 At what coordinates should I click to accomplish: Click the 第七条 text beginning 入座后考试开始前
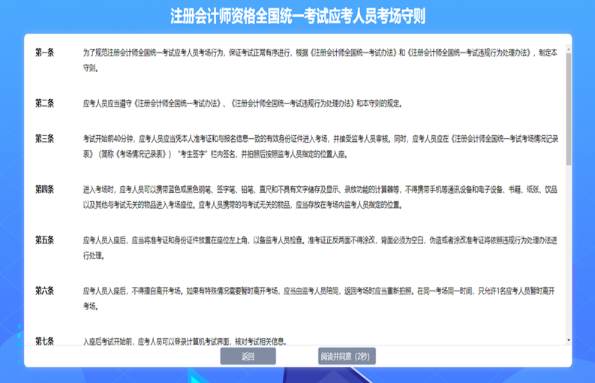[185, 341]
